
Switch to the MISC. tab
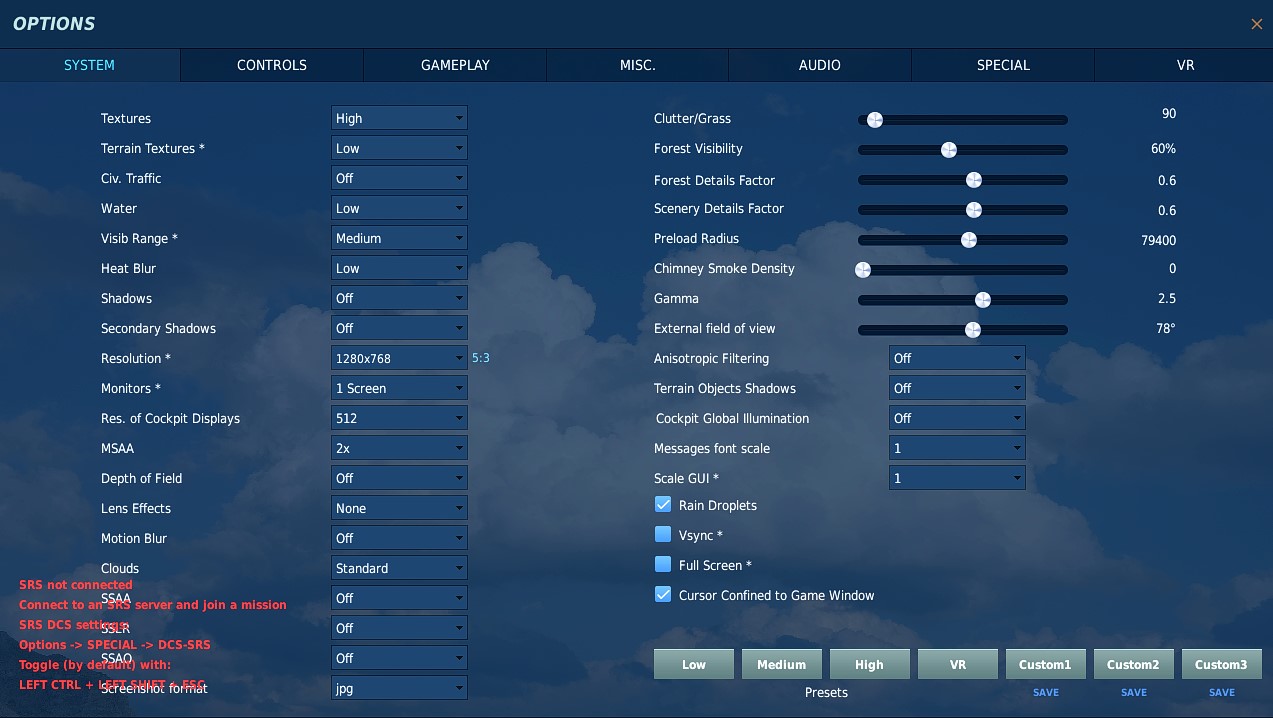click(637, 65)
